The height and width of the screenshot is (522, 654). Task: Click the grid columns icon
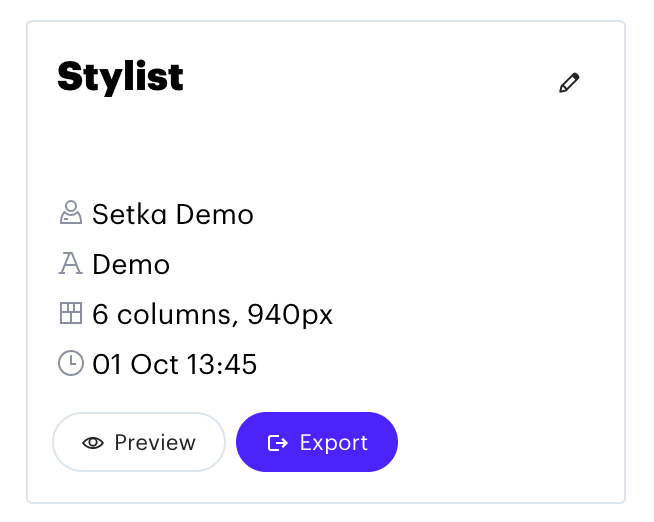click(70, 313)
